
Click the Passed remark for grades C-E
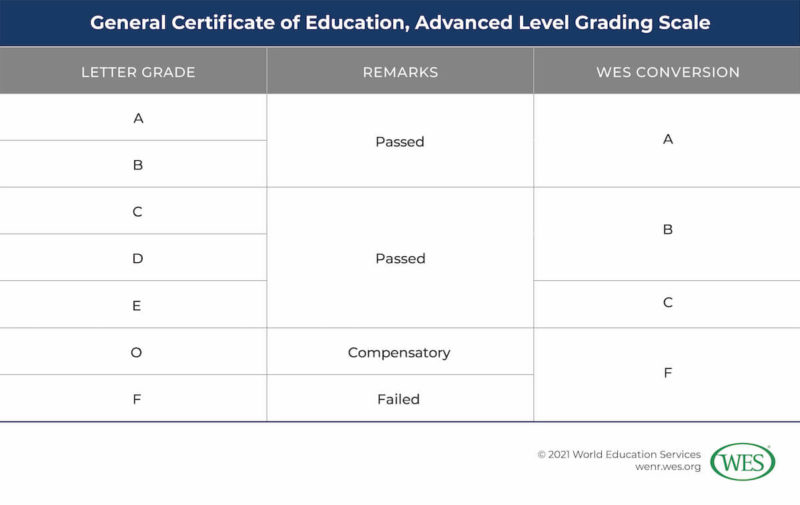coord(400,258)
